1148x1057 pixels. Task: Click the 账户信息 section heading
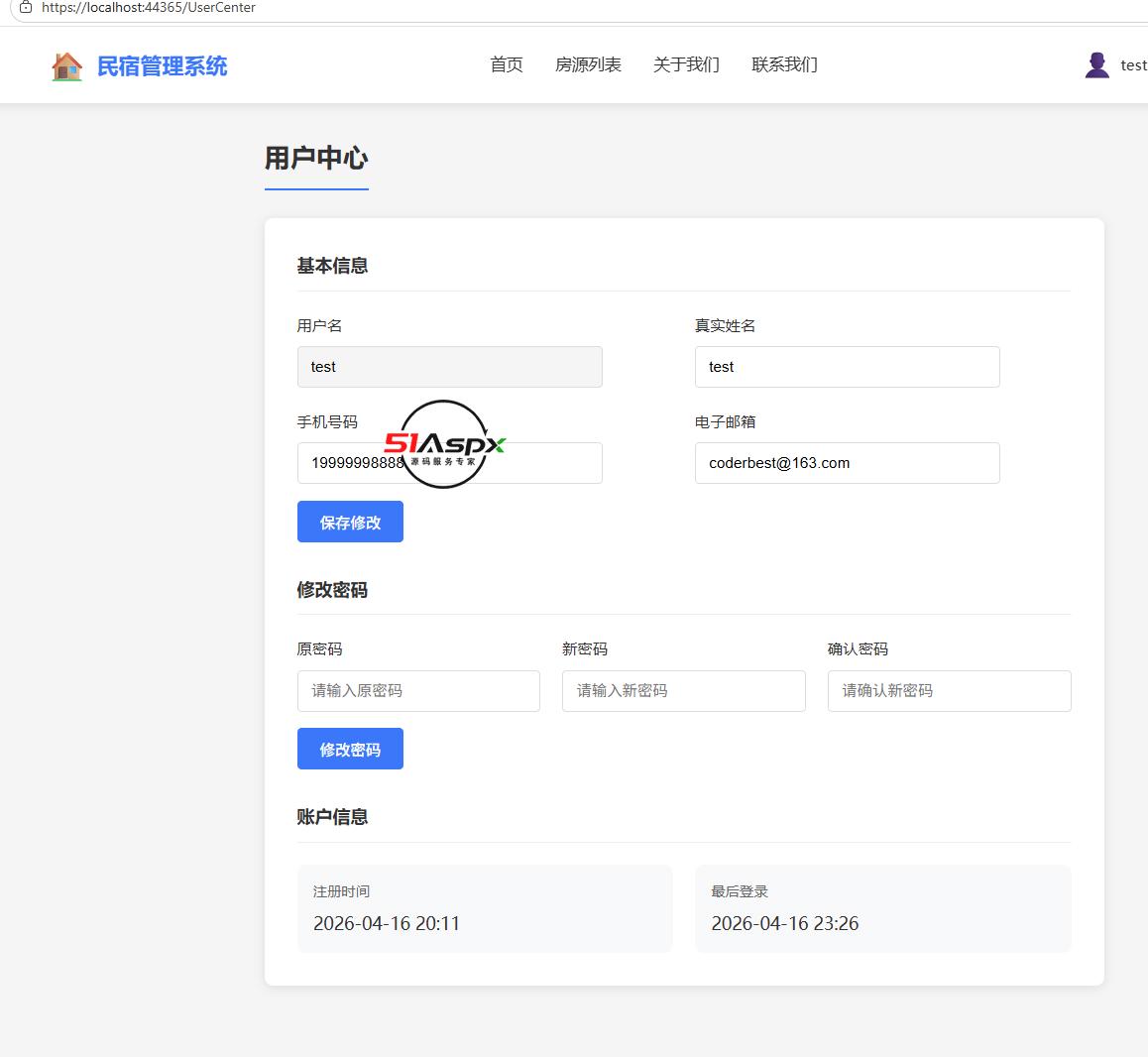tap(332, 817)
